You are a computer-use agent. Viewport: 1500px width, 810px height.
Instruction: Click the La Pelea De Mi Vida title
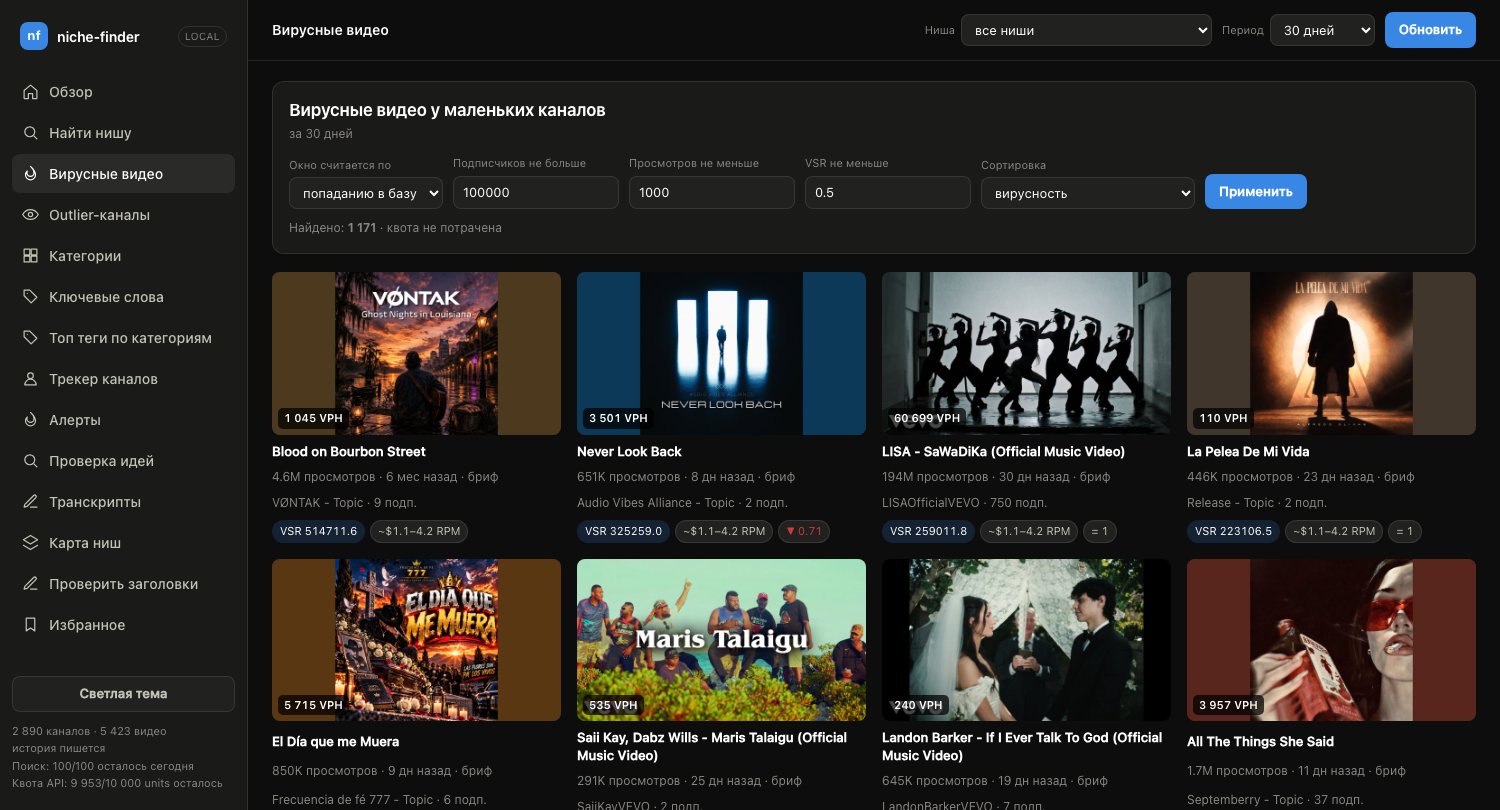[1248, 452]
